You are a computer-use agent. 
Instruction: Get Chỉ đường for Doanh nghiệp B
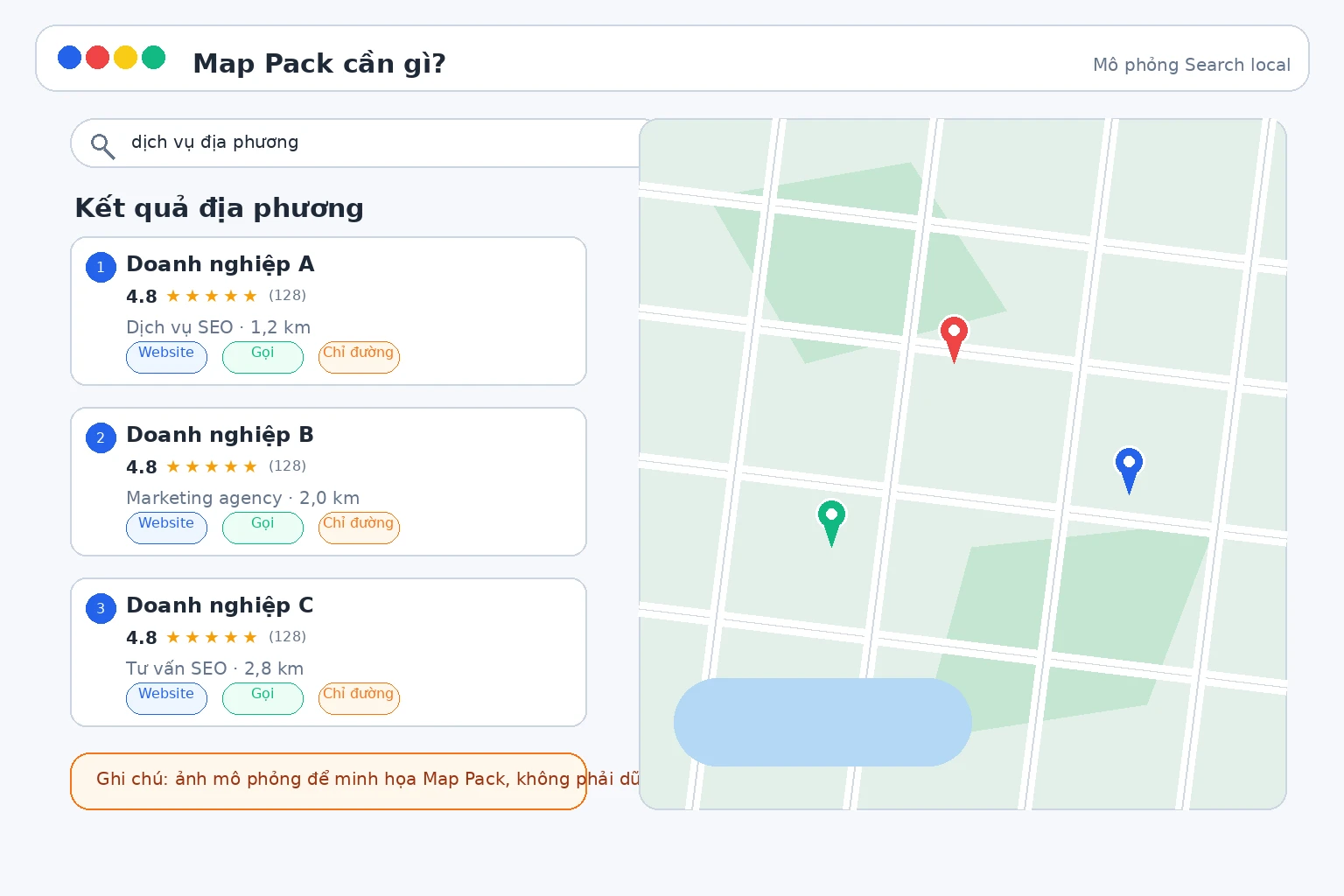point(359,528)
